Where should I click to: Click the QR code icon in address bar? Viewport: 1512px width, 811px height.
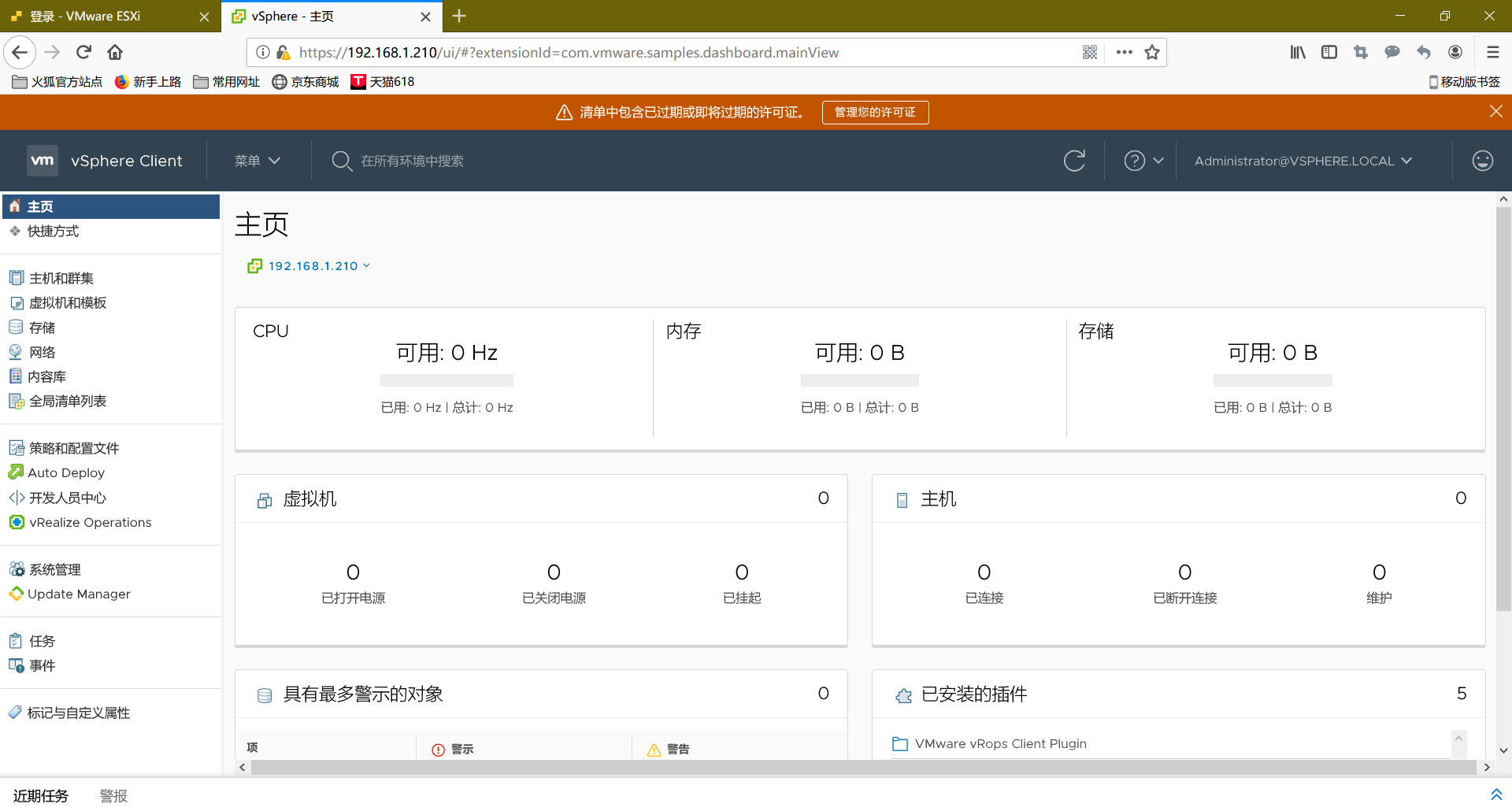(1090, 52)
